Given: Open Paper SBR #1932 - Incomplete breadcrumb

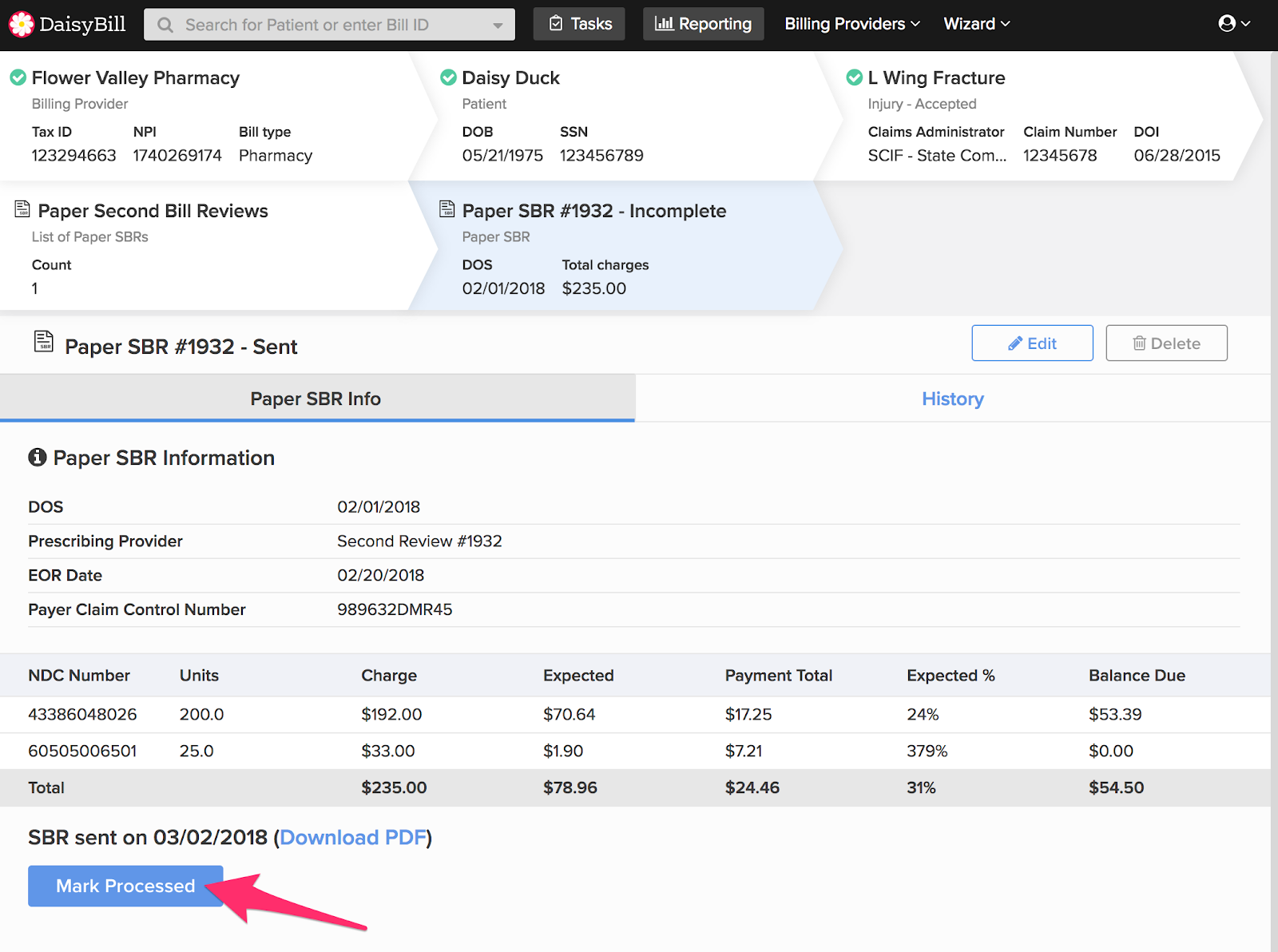Looking at the screenshot, I should 594,211.
